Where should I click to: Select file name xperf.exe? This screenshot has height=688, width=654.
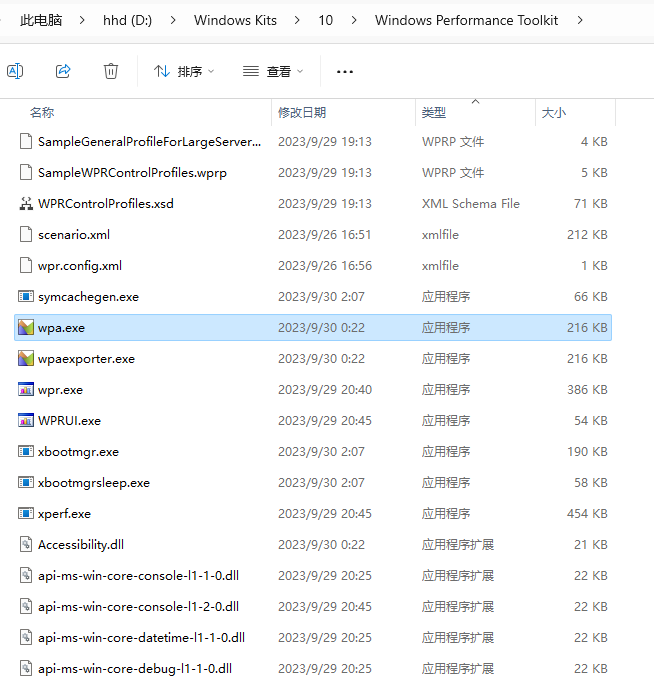coord(64,514)
